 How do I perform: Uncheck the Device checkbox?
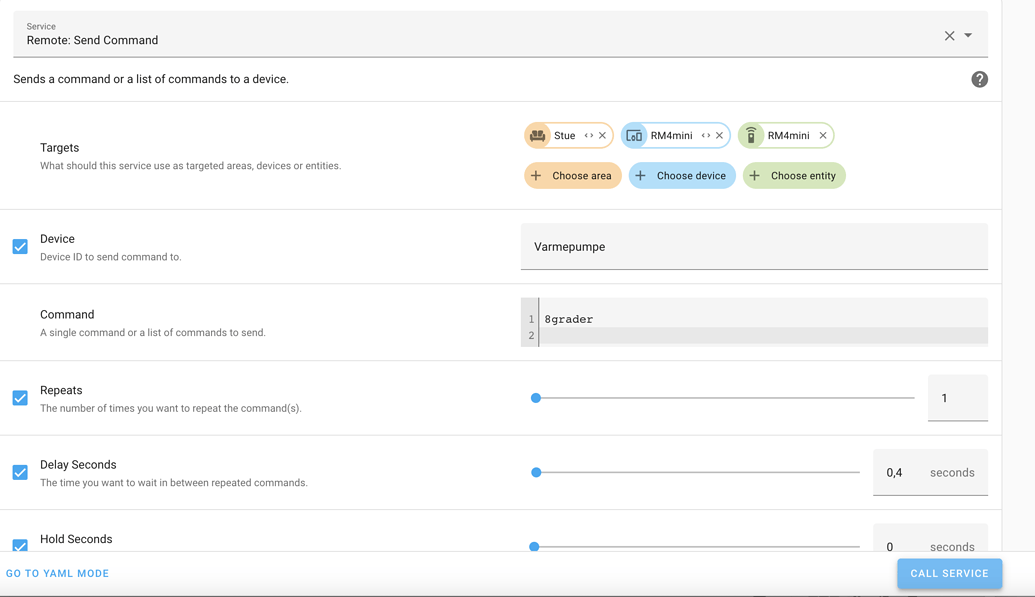(19, 246)
